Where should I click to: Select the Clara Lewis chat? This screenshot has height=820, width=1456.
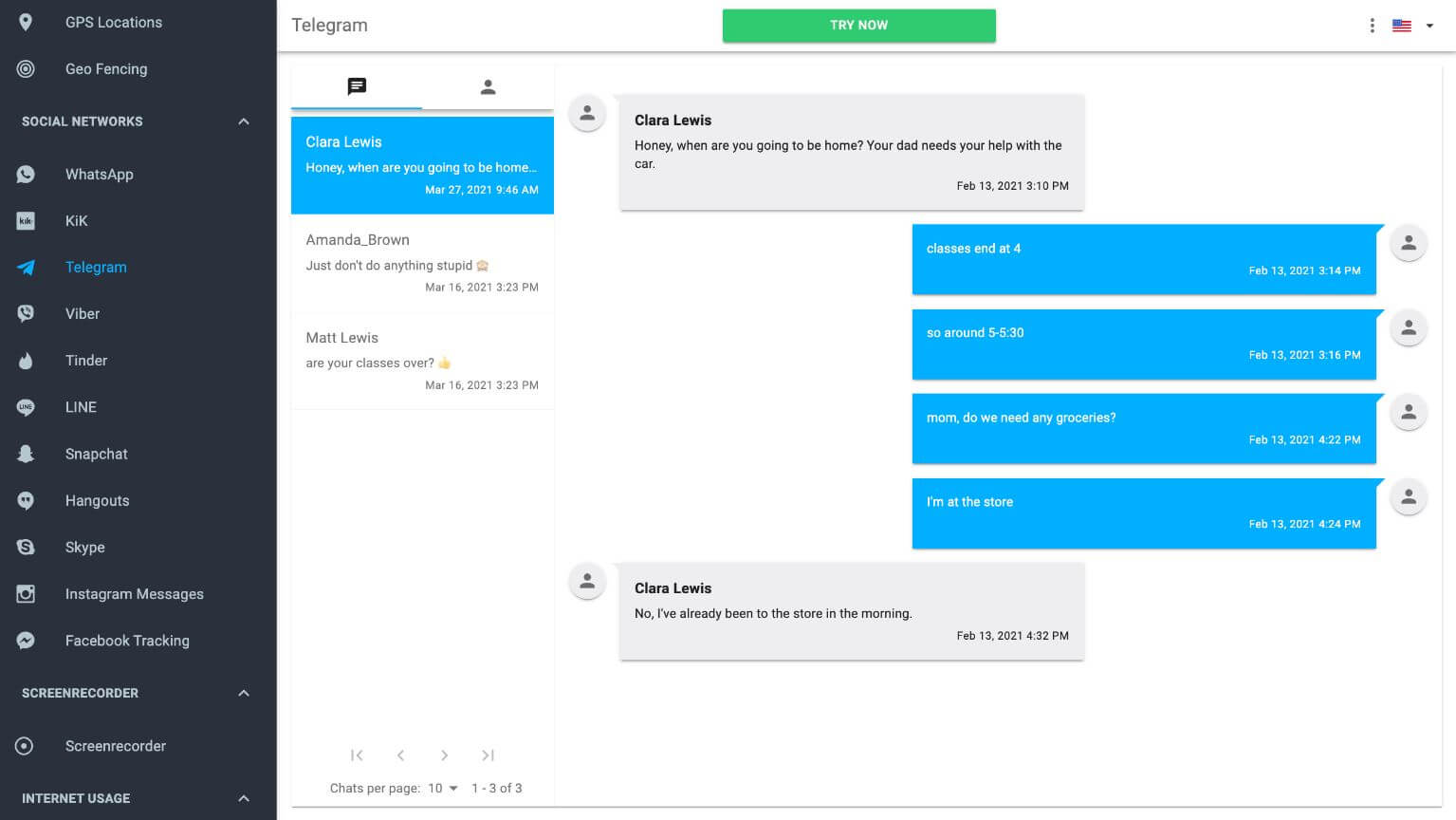coord(422,165)
